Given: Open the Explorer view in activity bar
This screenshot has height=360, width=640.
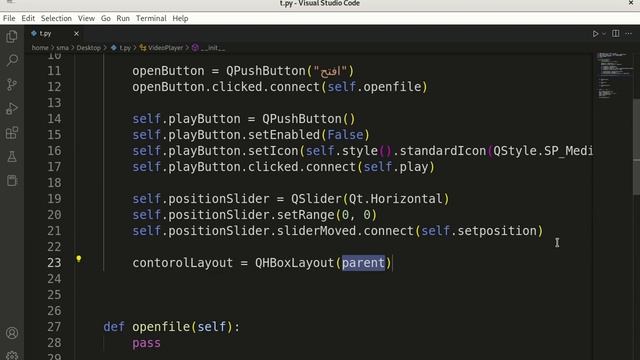Looking at the screenshot, I should click(12, 37).
